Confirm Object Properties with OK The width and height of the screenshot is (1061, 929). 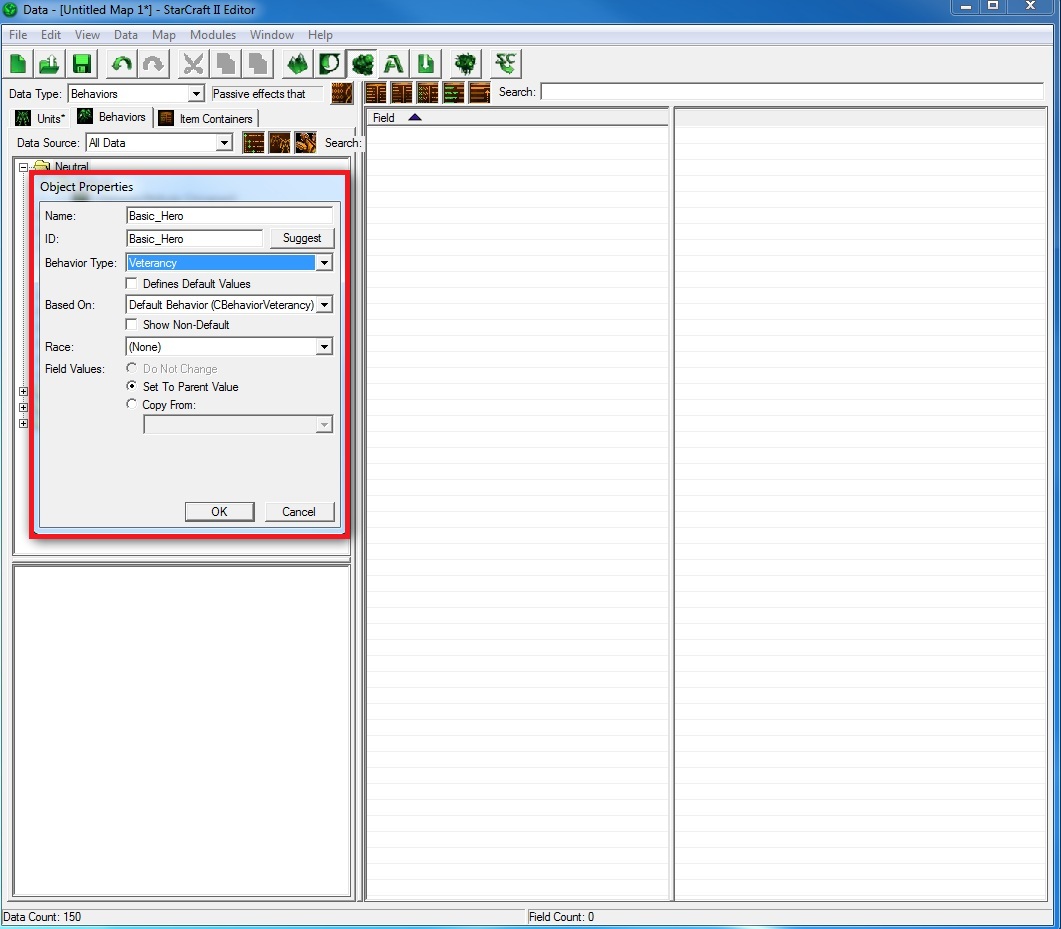tap(219, 512)
